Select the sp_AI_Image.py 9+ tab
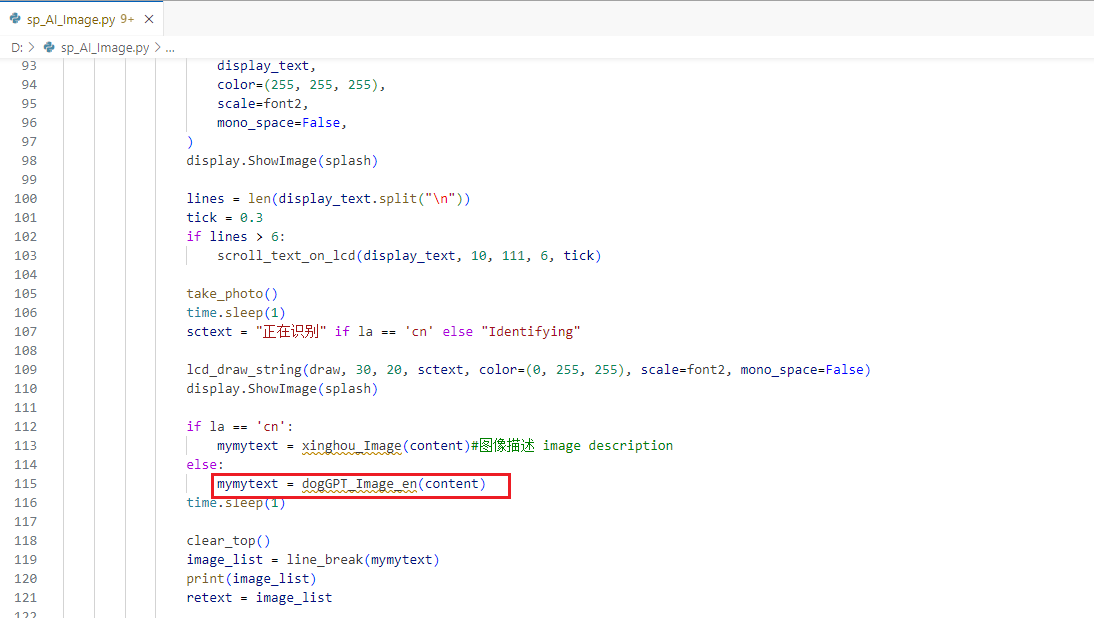The width and height of the screenshot is (1094, 618). [82, 19]
